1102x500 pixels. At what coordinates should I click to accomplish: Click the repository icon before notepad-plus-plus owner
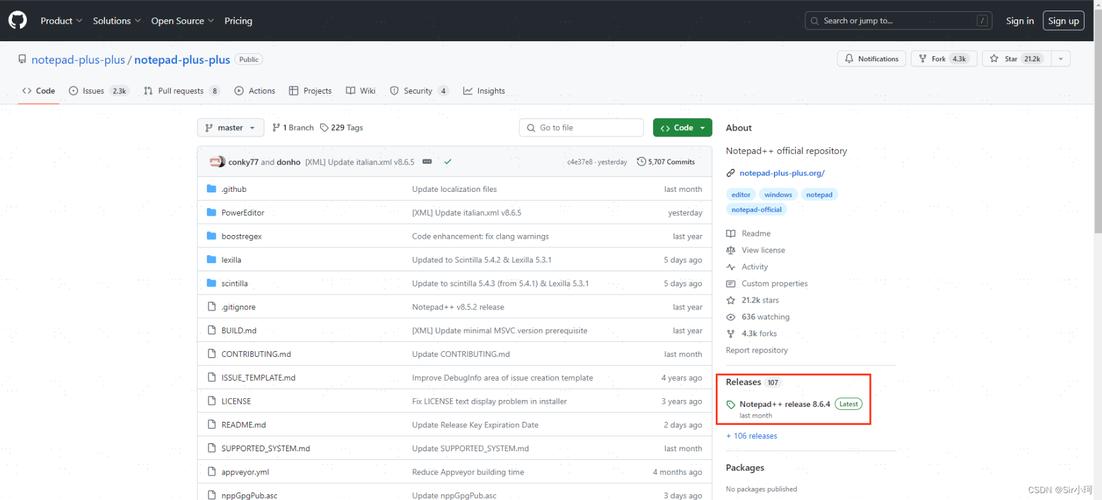22,60
